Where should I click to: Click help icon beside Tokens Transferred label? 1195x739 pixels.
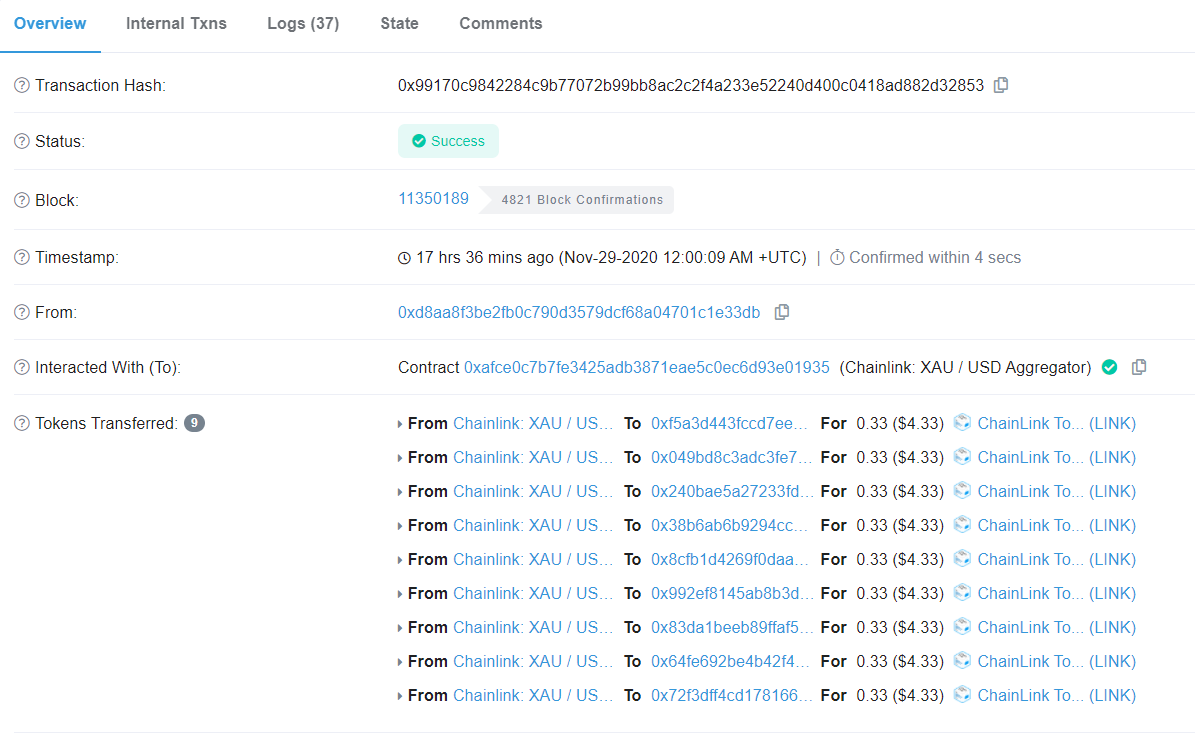pyautogui.click(x=22, y=424)
